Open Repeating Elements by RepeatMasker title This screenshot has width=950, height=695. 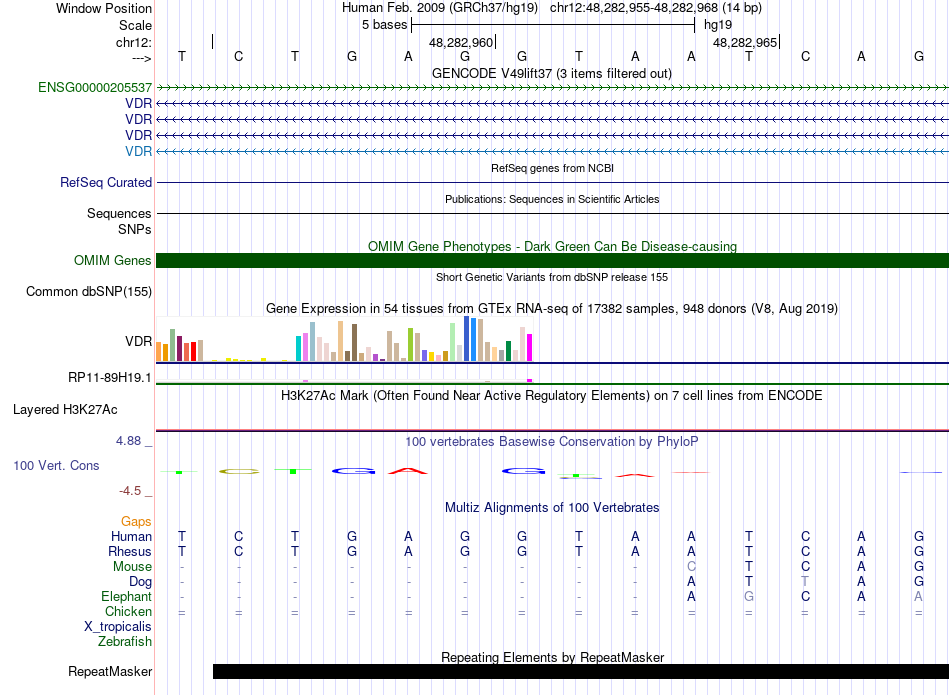pyautogui.click(x=552, y=657)
